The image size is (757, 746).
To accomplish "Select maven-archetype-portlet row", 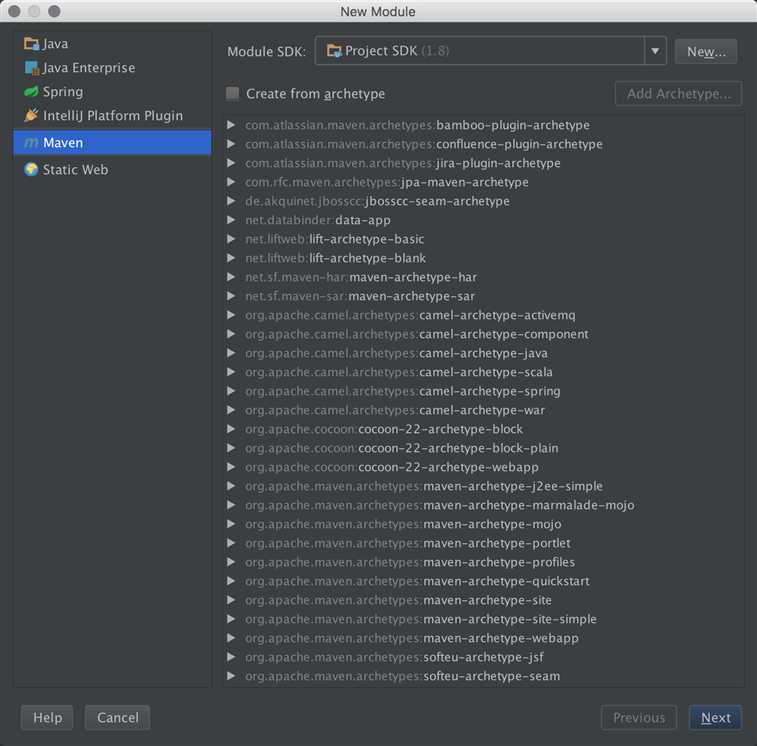I will [484, 543].
